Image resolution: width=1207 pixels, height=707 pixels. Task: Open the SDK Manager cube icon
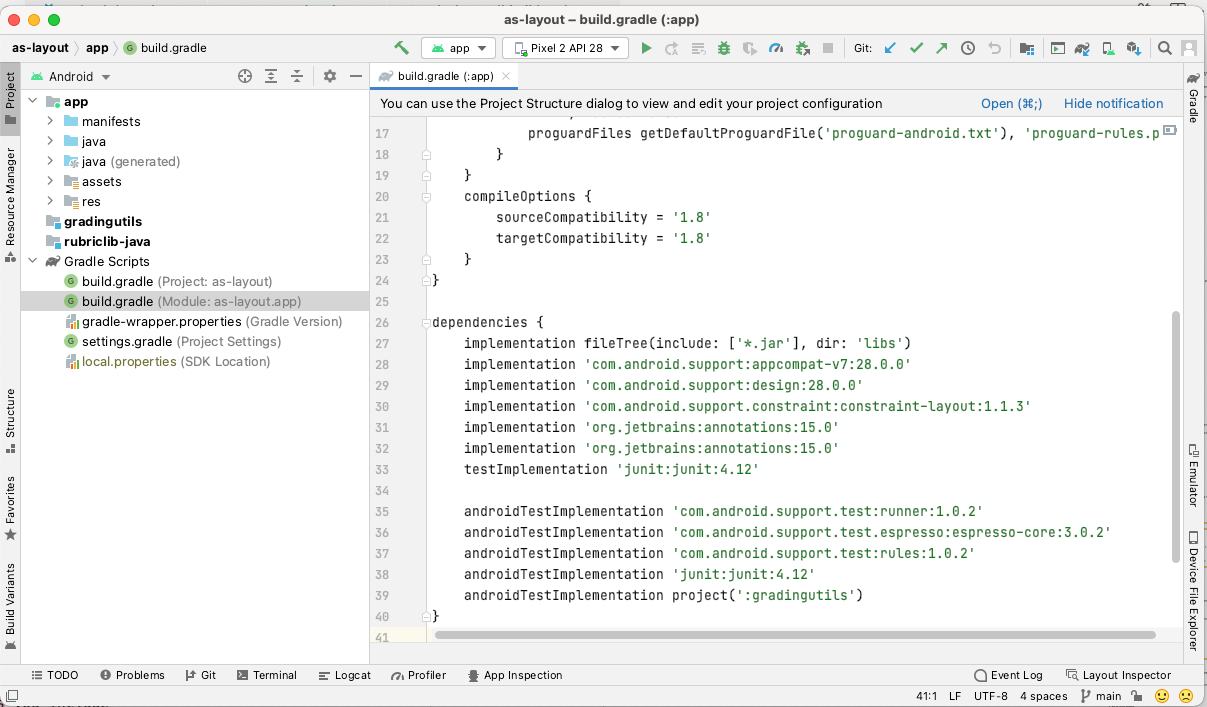[x=1133, y=48]
